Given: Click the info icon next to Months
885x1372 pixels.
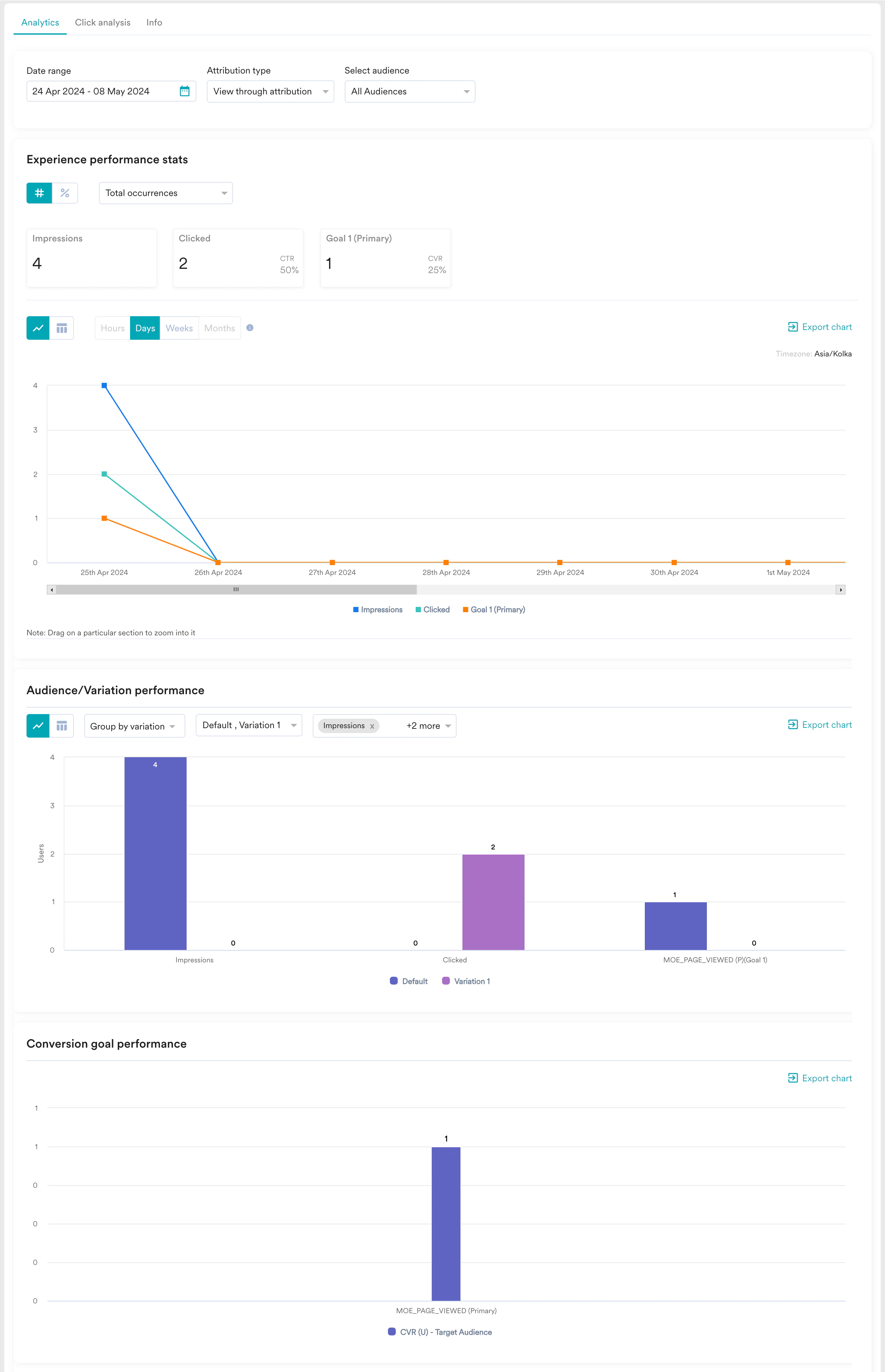Looking at the screenshot, I should (250, 328).
